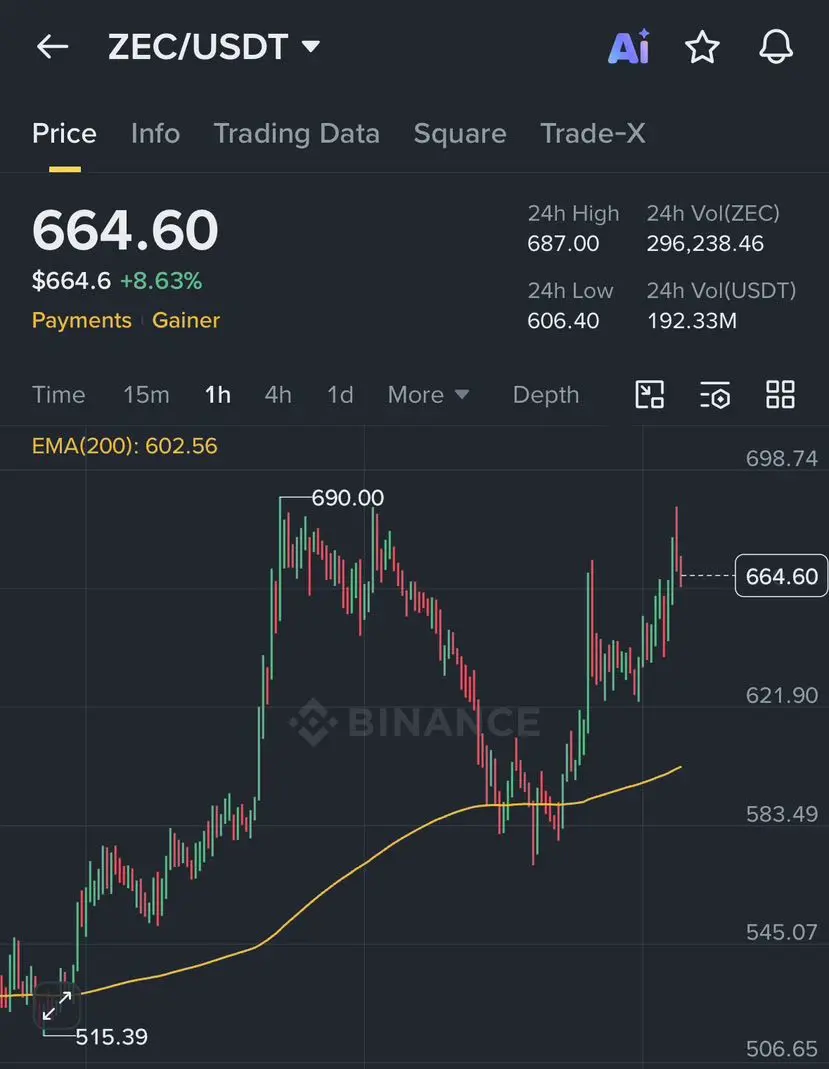829x1069 pixels.
Task: Select the 1d chart interval
Action: pyautogui.click(x=340, y=395)
